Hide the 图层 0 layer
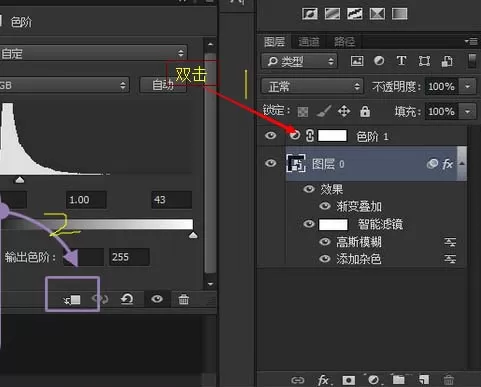 [271, 163]
